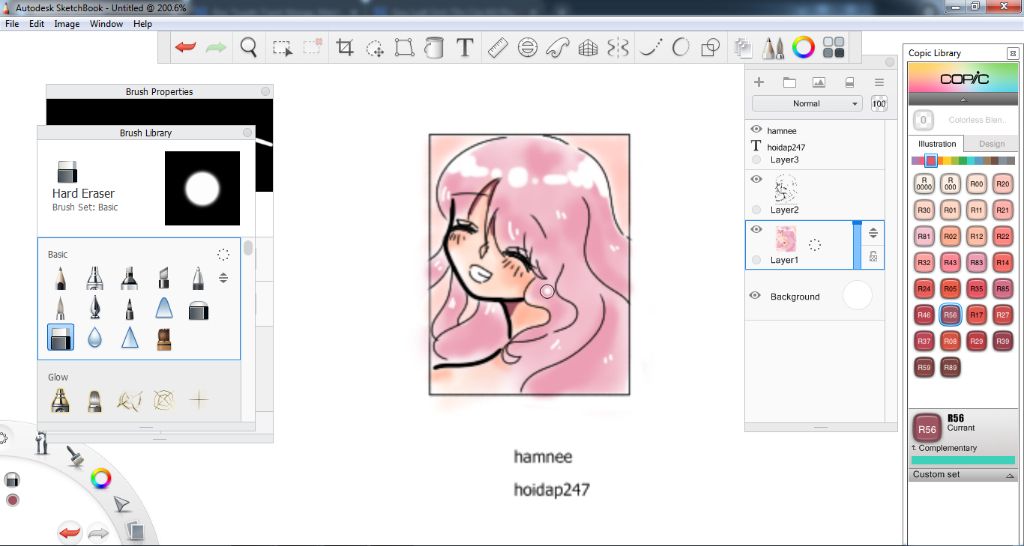
Task: Select the Rectangle selection tool
Action: [282, 48]
